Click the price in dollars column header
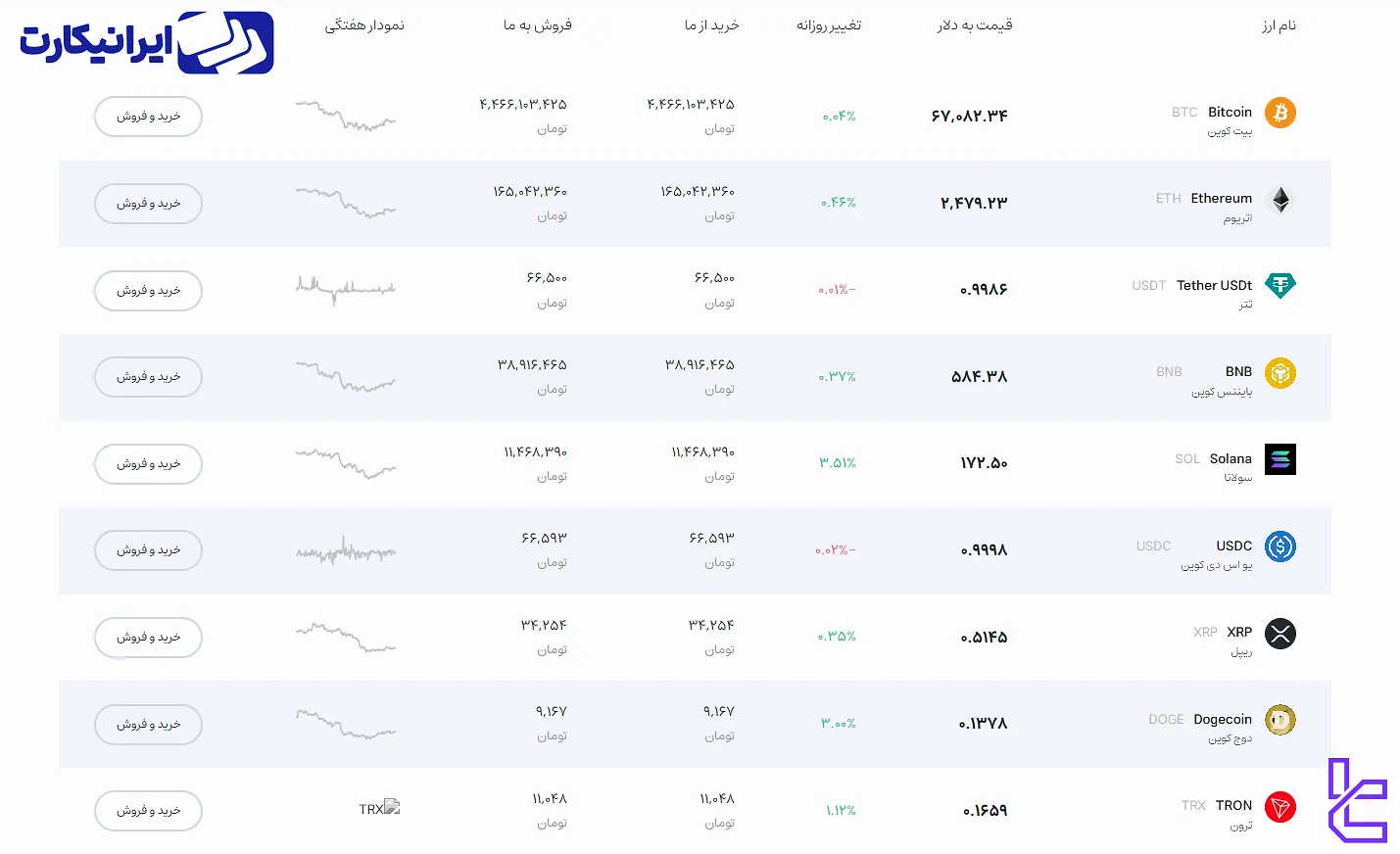Image resolution: width=1400 pixels, height=854 pixels. pyautogui.click(x=974, y=25)
